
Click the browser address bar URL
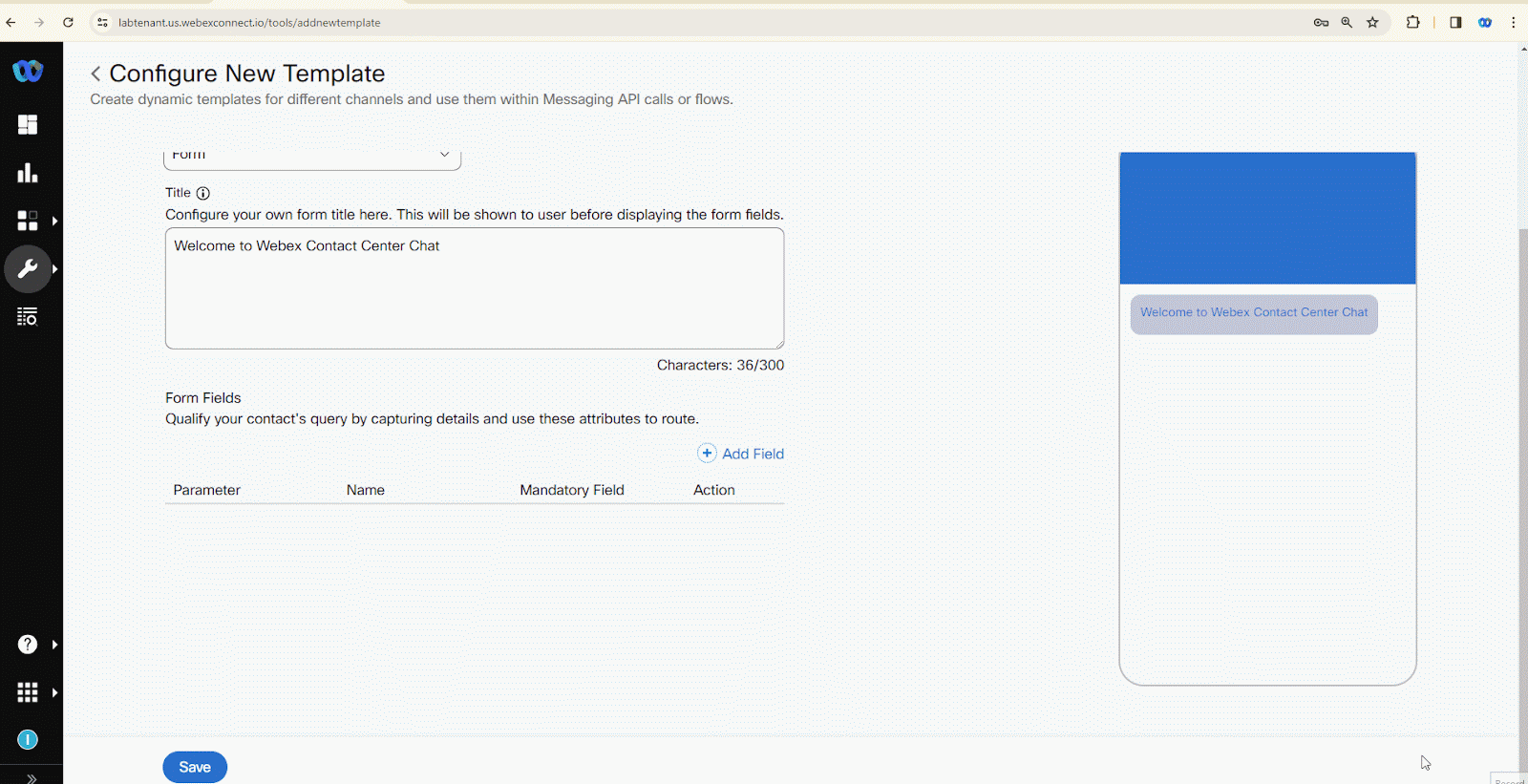click(x=249, y=22)
